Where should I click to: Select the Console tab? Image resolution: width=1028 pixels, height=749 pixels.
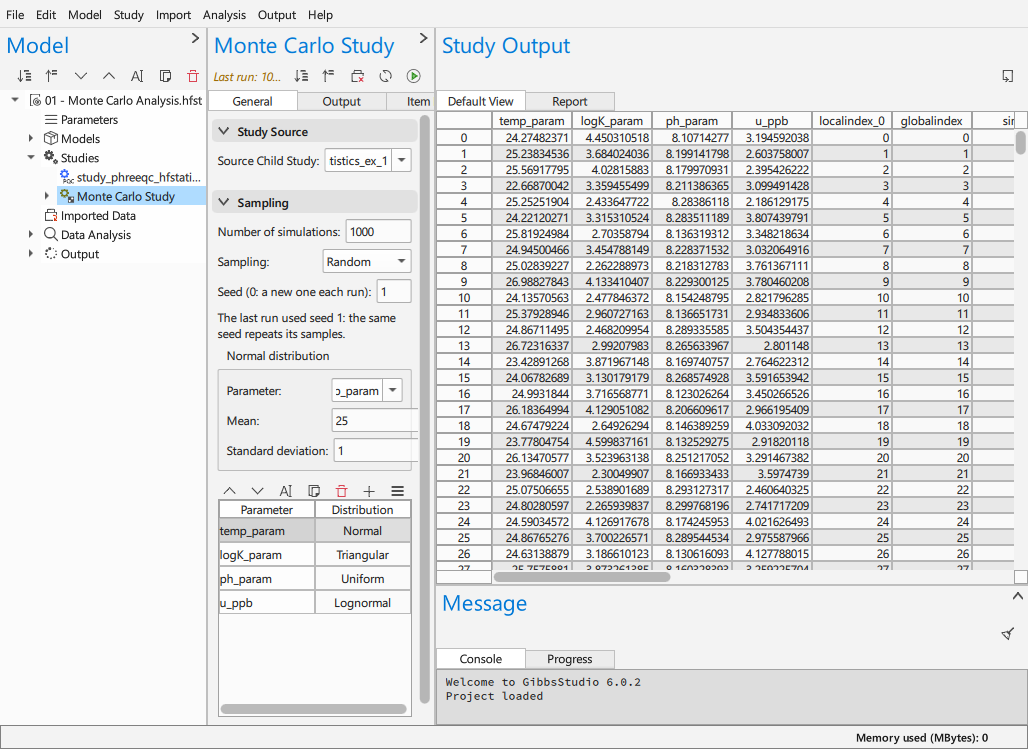click(481, 658)
